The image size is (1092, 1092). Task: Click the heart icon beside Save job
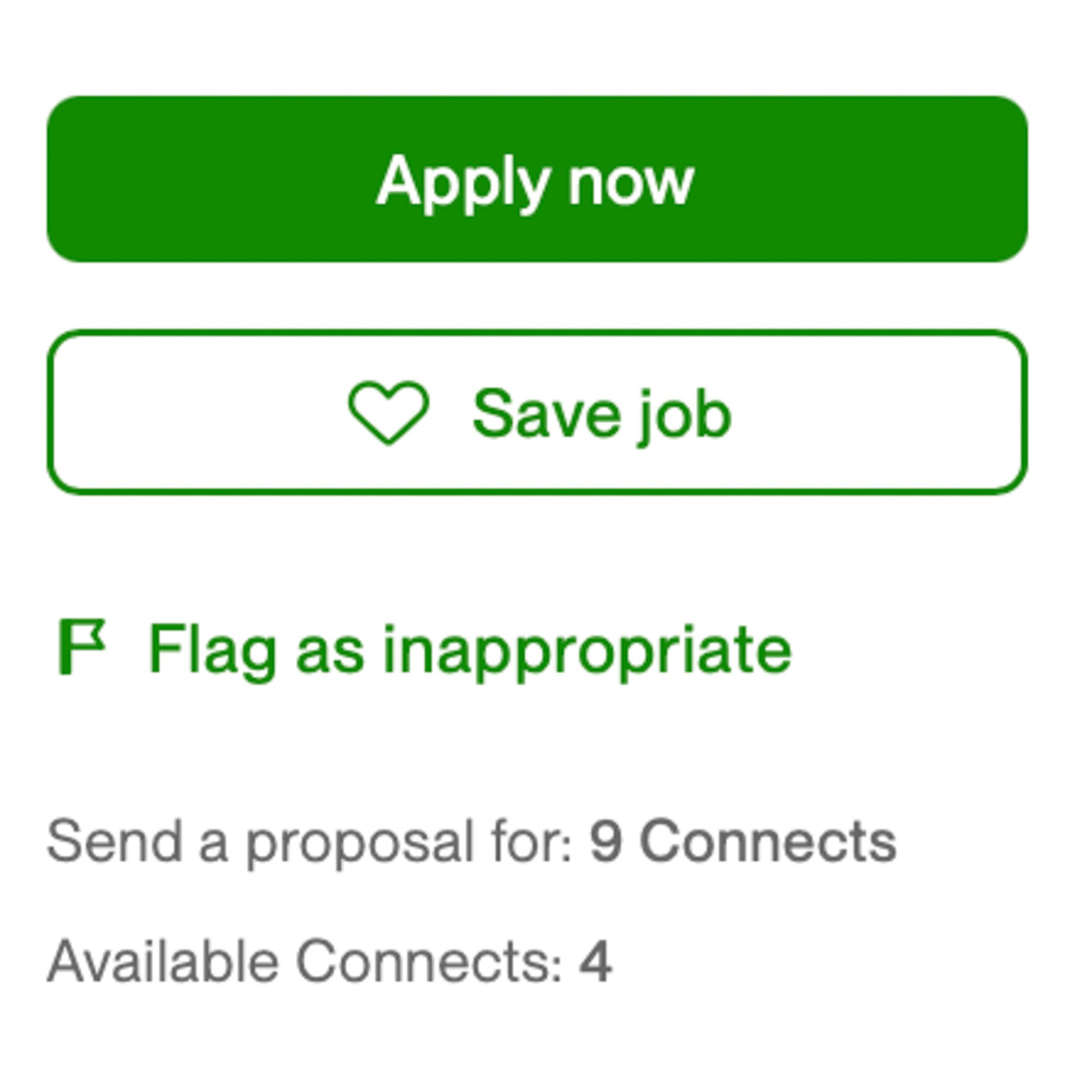point(389,412)
